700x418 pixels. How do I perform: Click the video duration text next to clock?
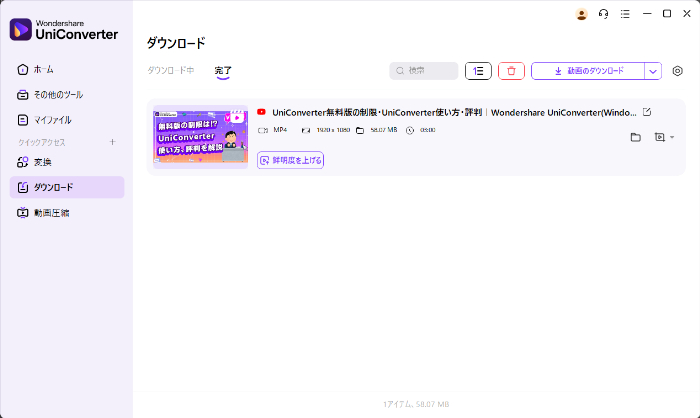tap(427, 130)
